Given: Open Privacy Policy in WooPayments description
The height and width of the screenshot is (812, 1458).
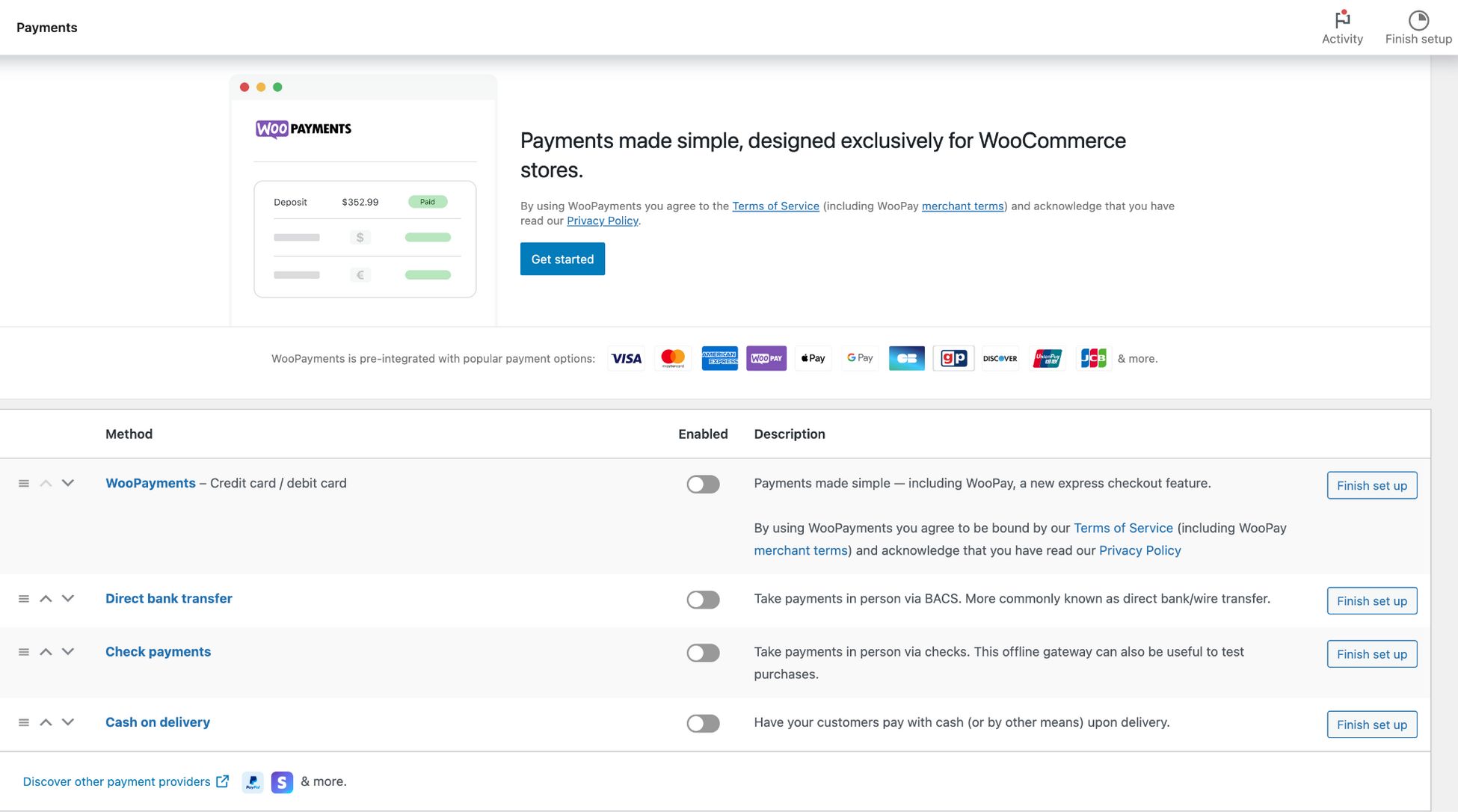Looking at the screenshot, I should [x=1139, y=550].
